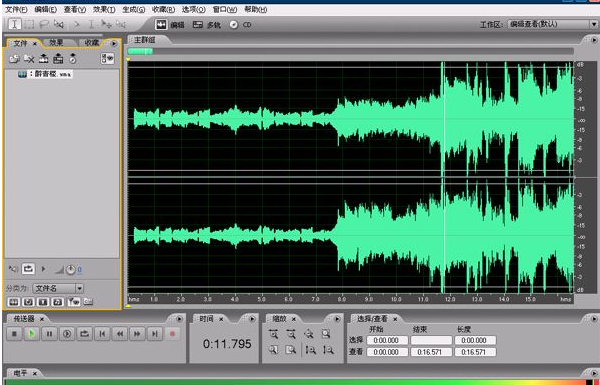This screenshot has width=600, height=385.
Task: Open the 选择/查看 panel flyout menu arrow
Action: tap(594, 319)
